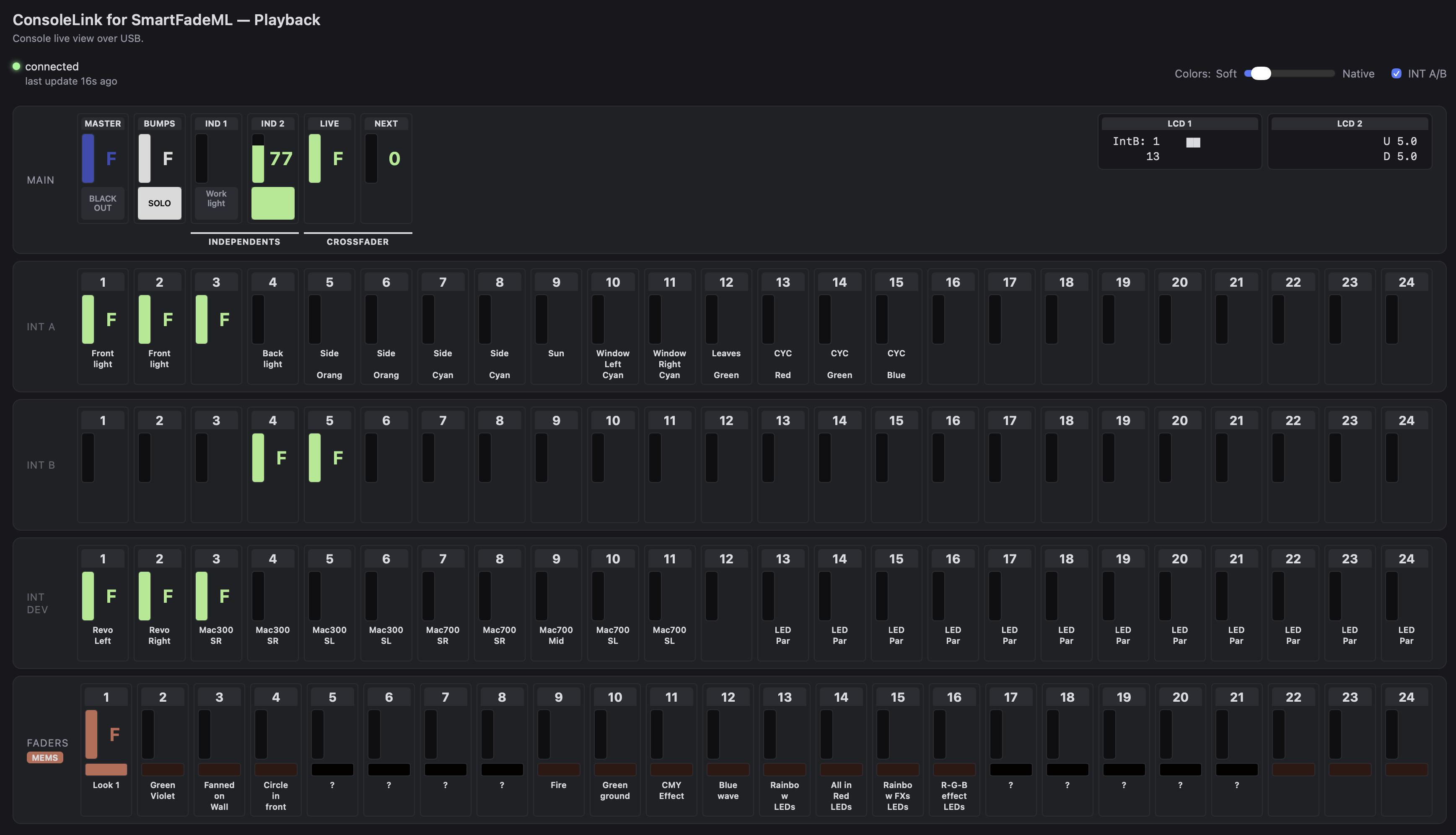Select the LCD 2 display panel

(1350, 142)
